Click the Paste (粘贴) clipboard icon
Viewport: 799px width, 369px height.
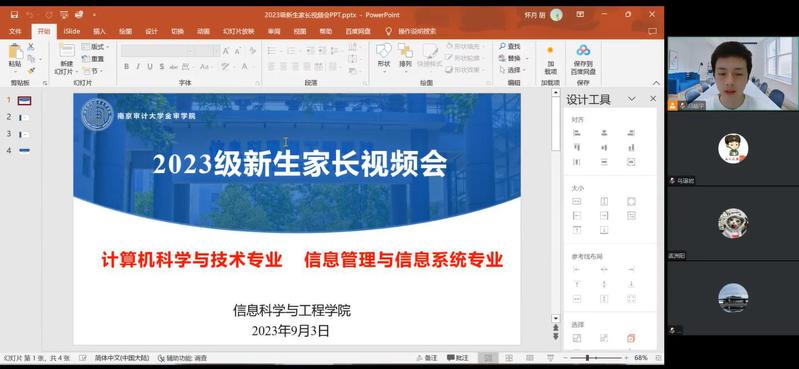tap(15, 51)
